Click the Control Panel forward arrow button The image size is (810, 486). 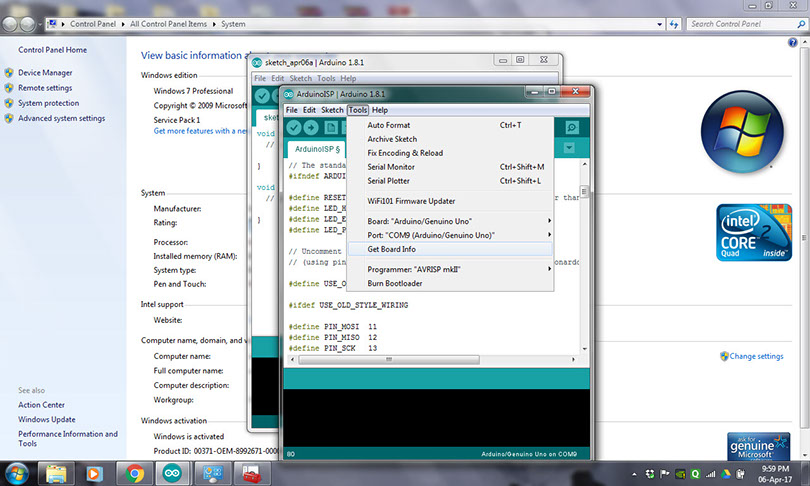(27, 24)
